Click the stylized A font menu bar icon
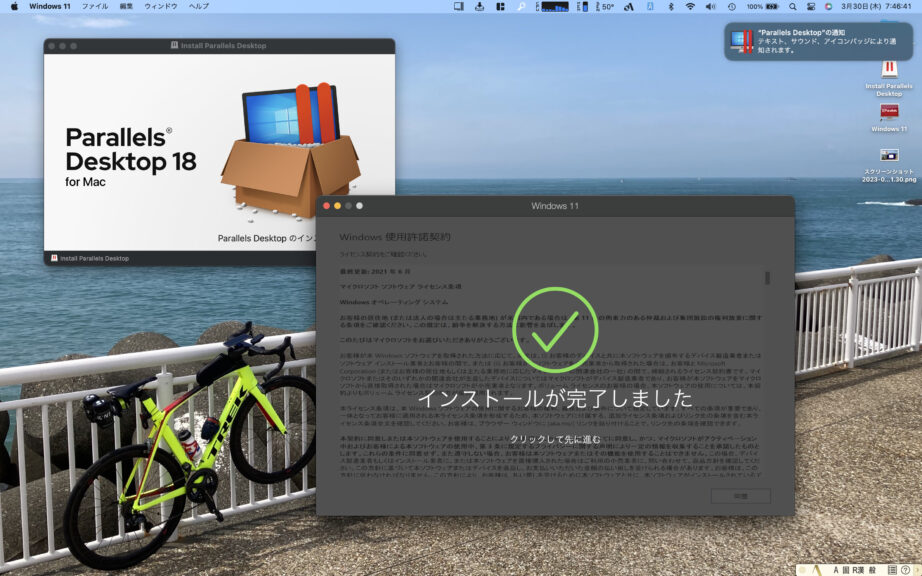The image size is (922, 576). [629, 6]
